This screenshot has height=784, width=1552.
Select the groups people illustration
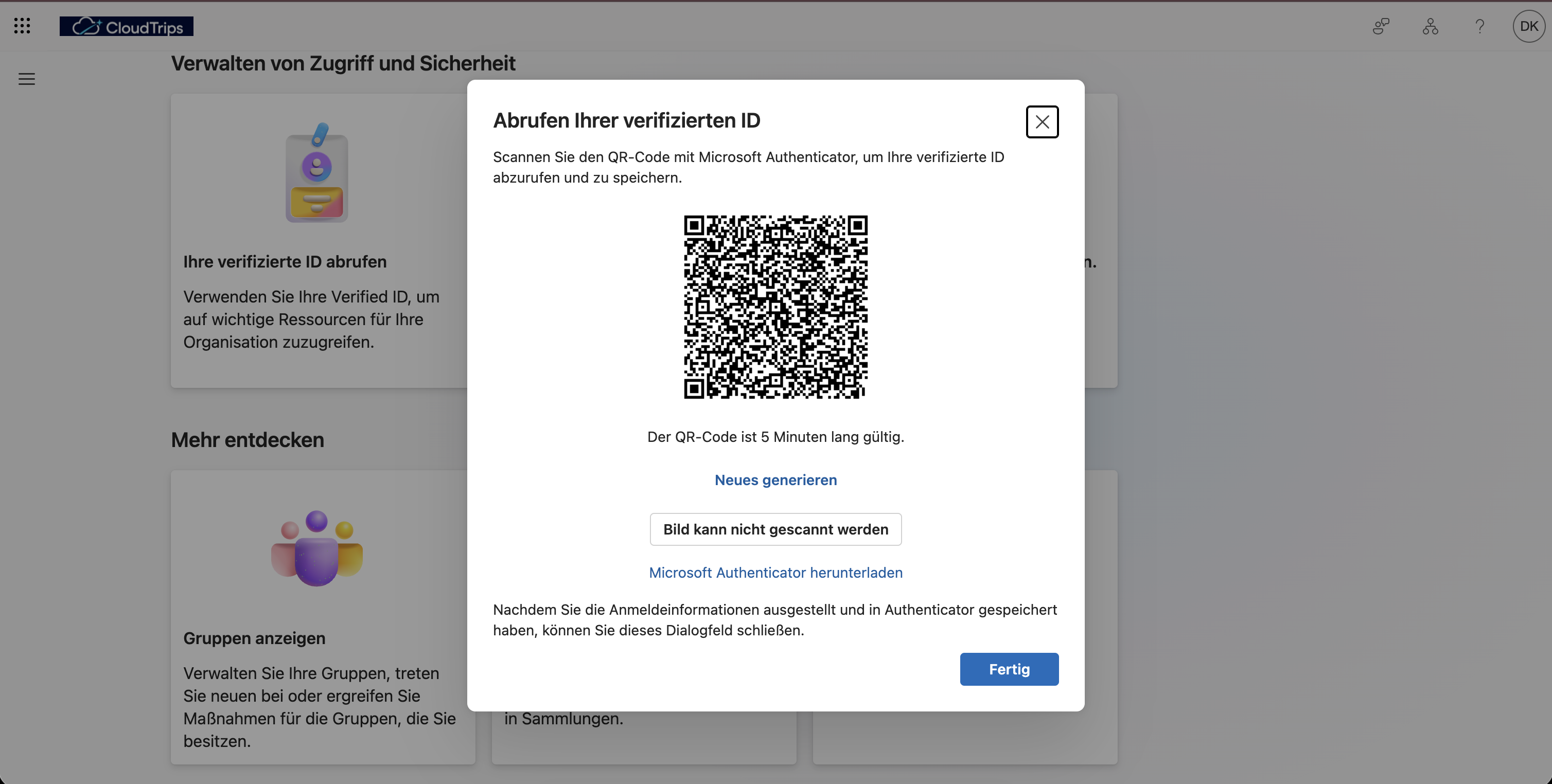(317, 548)
